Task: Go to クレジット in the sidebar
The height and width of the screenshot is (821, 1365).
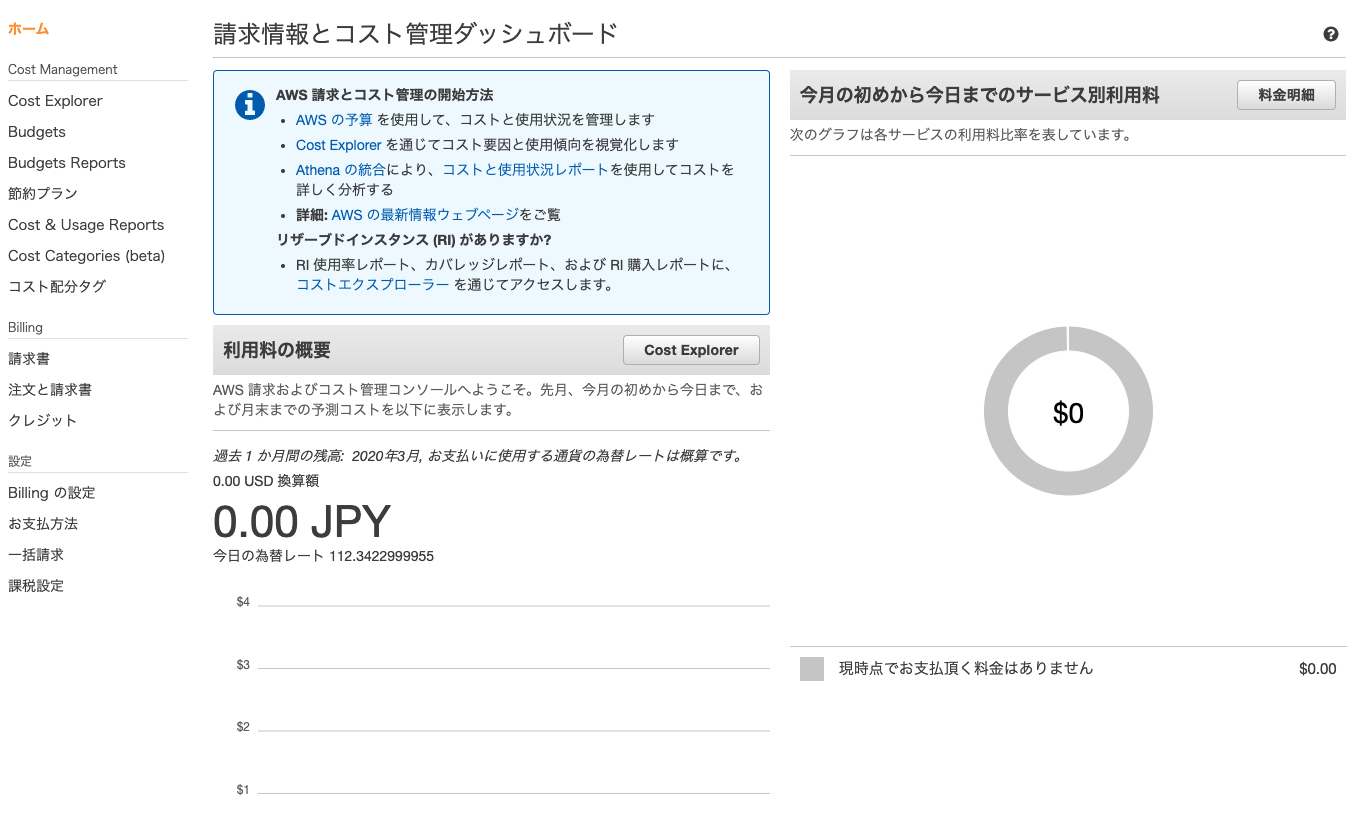Action: 43,421
